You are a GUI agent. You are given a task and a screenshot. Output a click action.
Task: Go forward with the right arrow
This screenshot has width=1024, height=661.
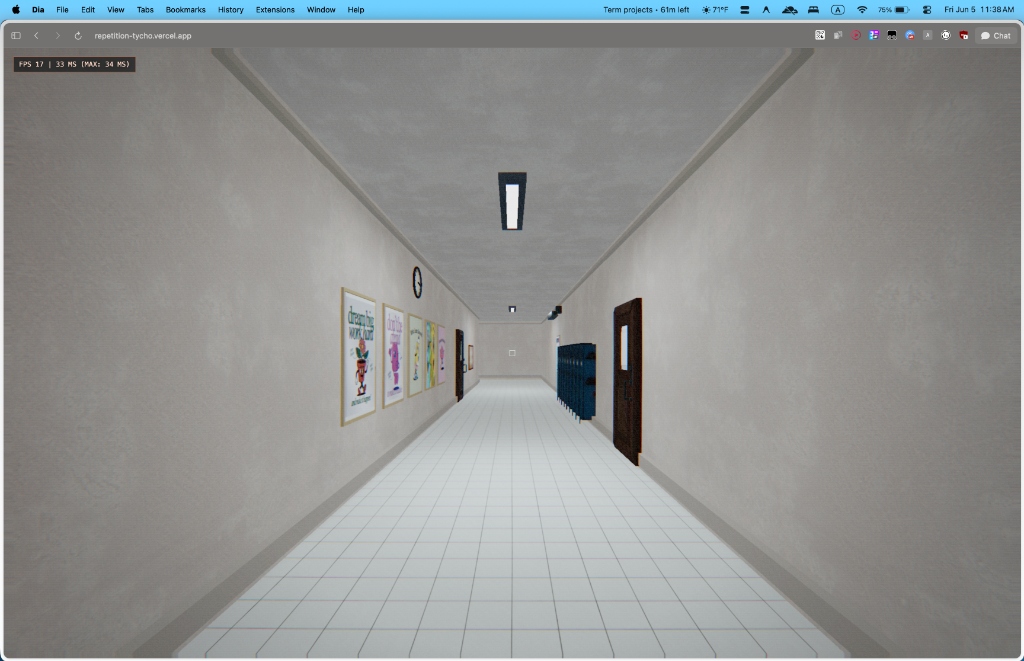click(57, 36)
